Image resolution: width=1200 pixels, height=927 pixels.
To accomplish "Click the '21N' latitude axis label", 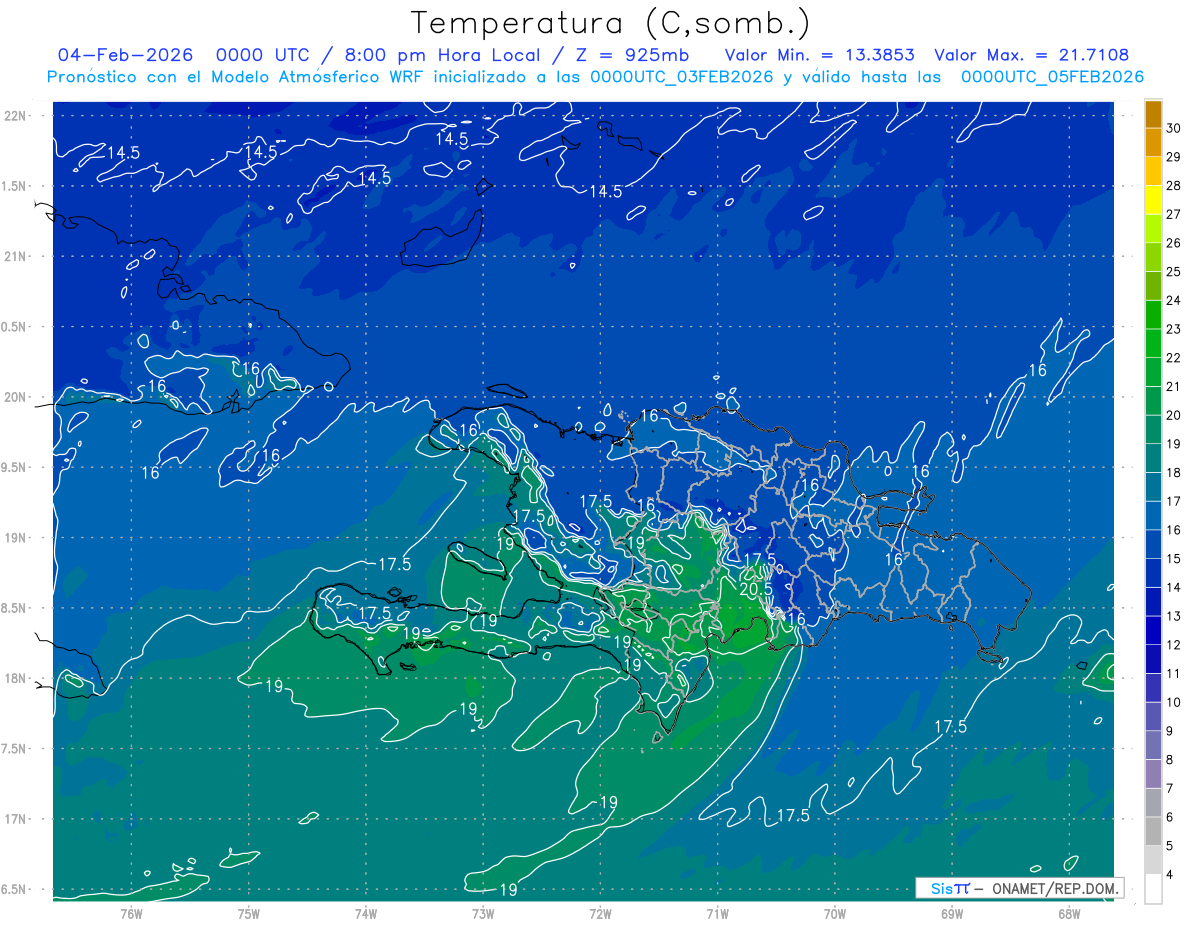I will 16,256.
